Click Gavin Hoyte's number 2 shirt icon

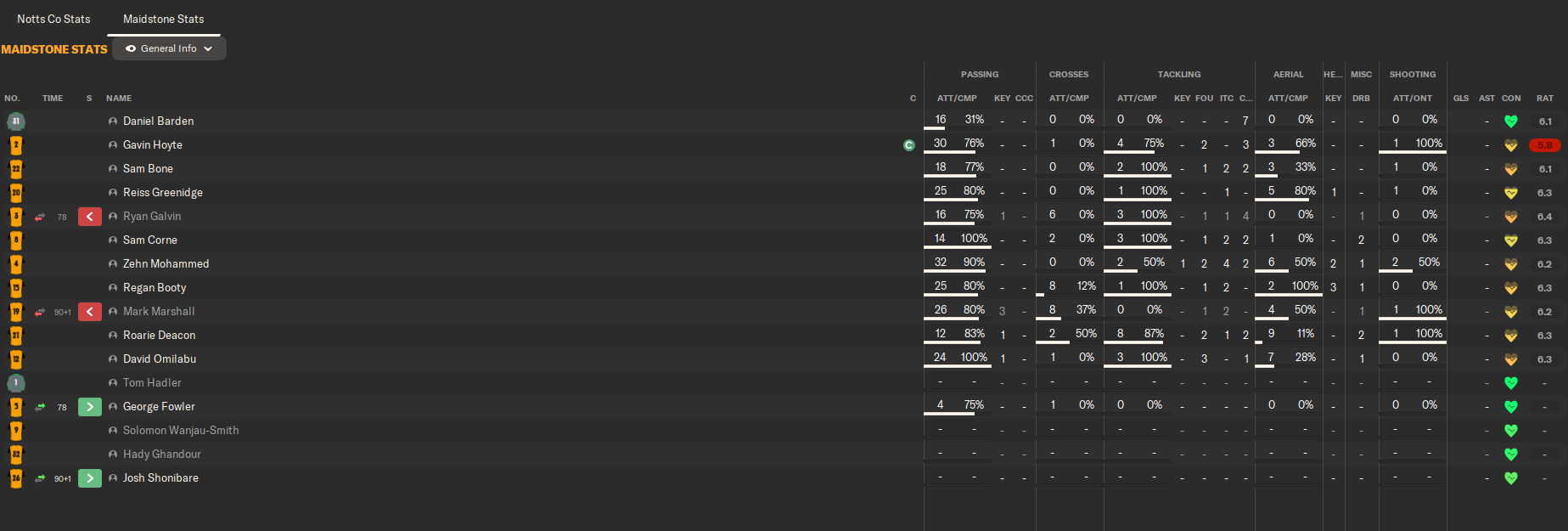(16, 145)
